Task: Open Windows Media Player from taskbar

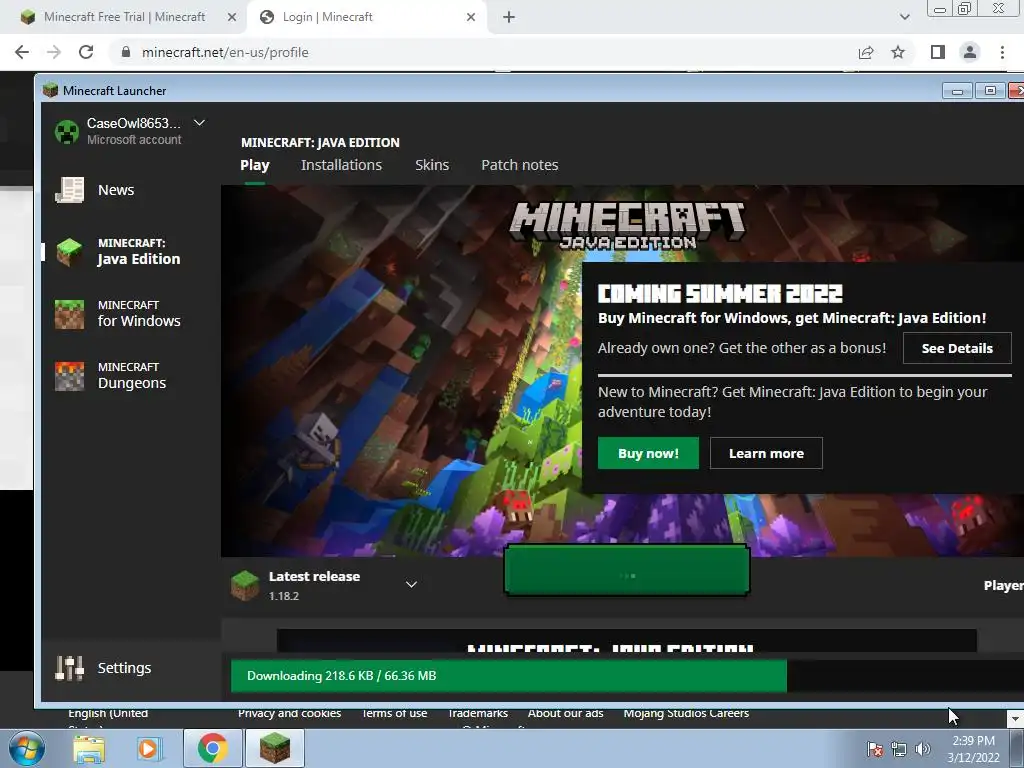Action: pyautogui.click(x=149, y=748)
